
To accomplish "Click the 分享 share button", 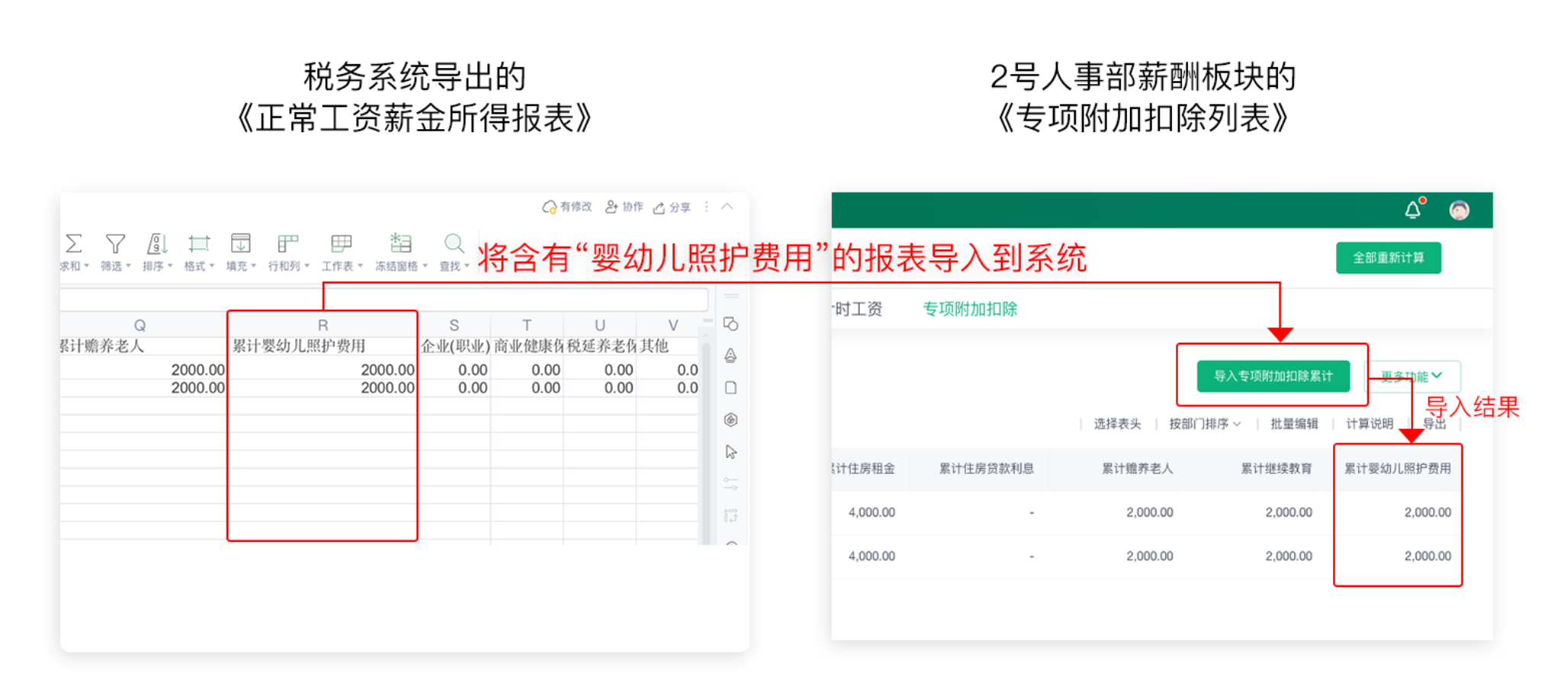I will pyautogui.click(x=672, y=207).
